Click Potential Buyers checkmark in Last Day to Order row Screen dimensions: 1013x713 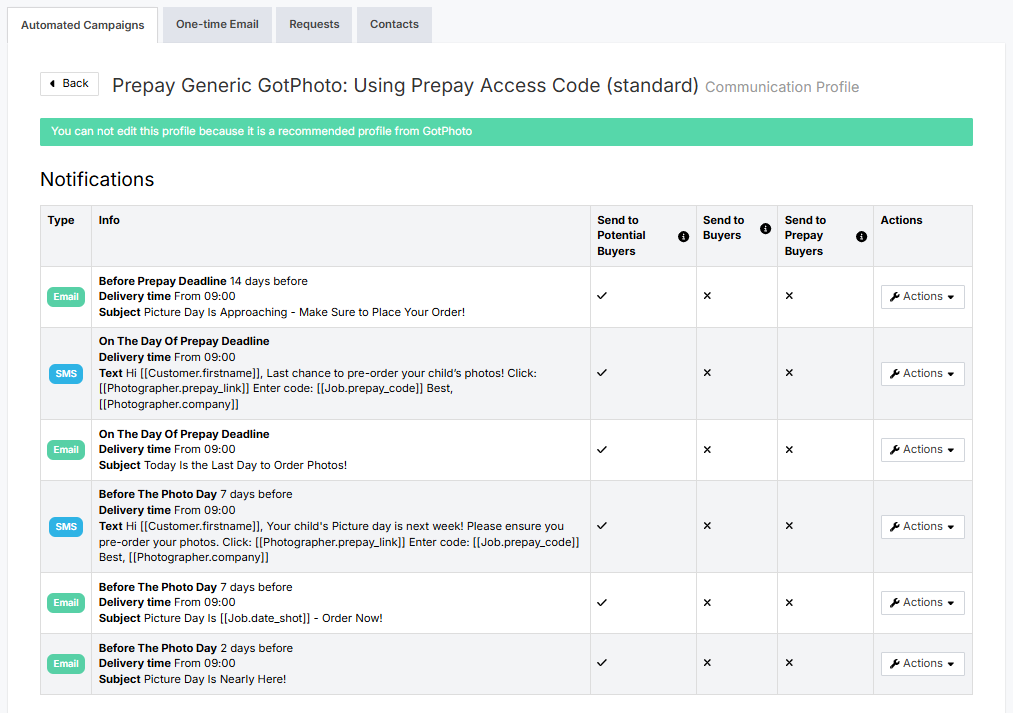(602, 450)
